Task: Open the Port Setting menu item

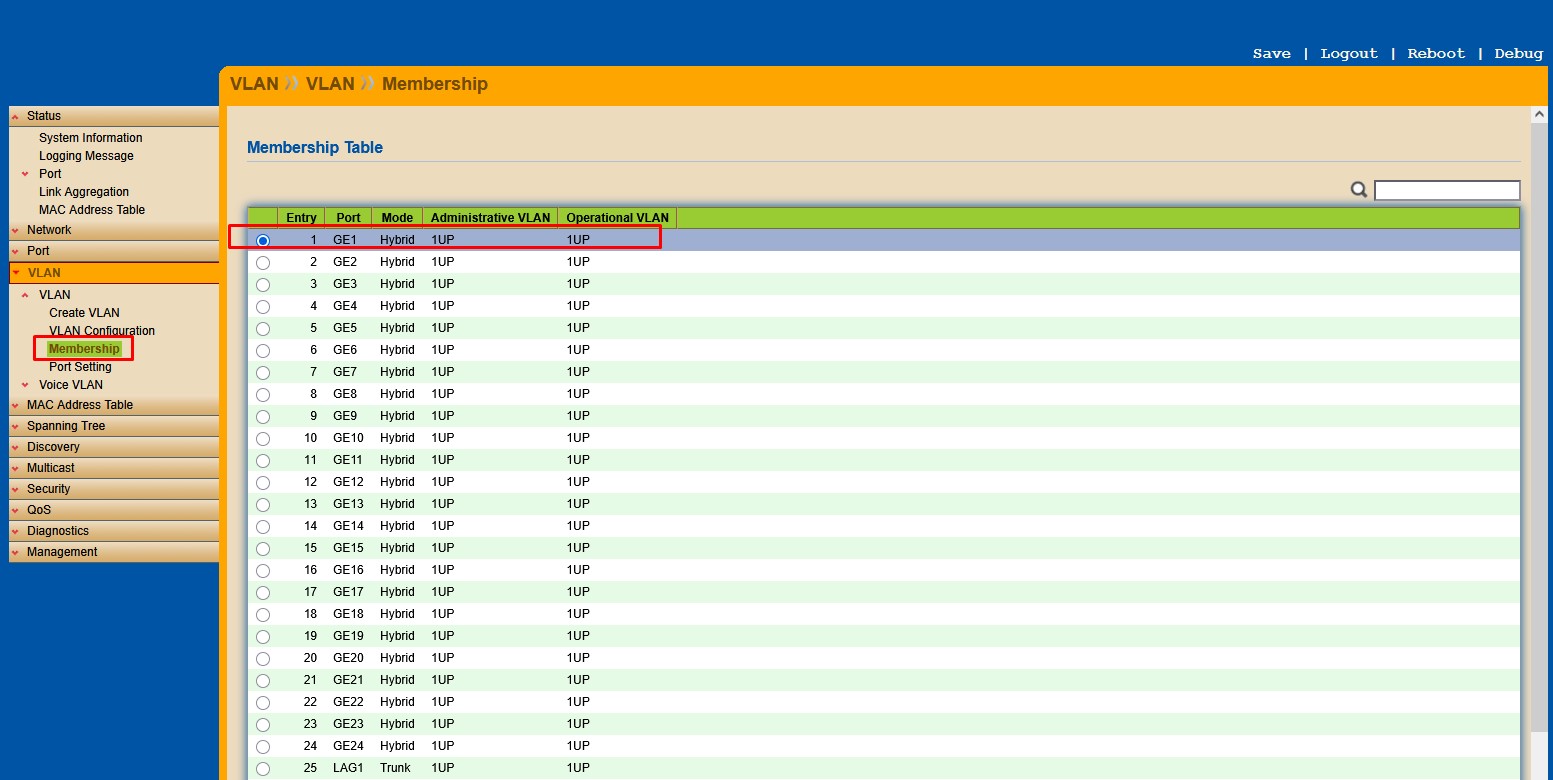Action: 80,367
